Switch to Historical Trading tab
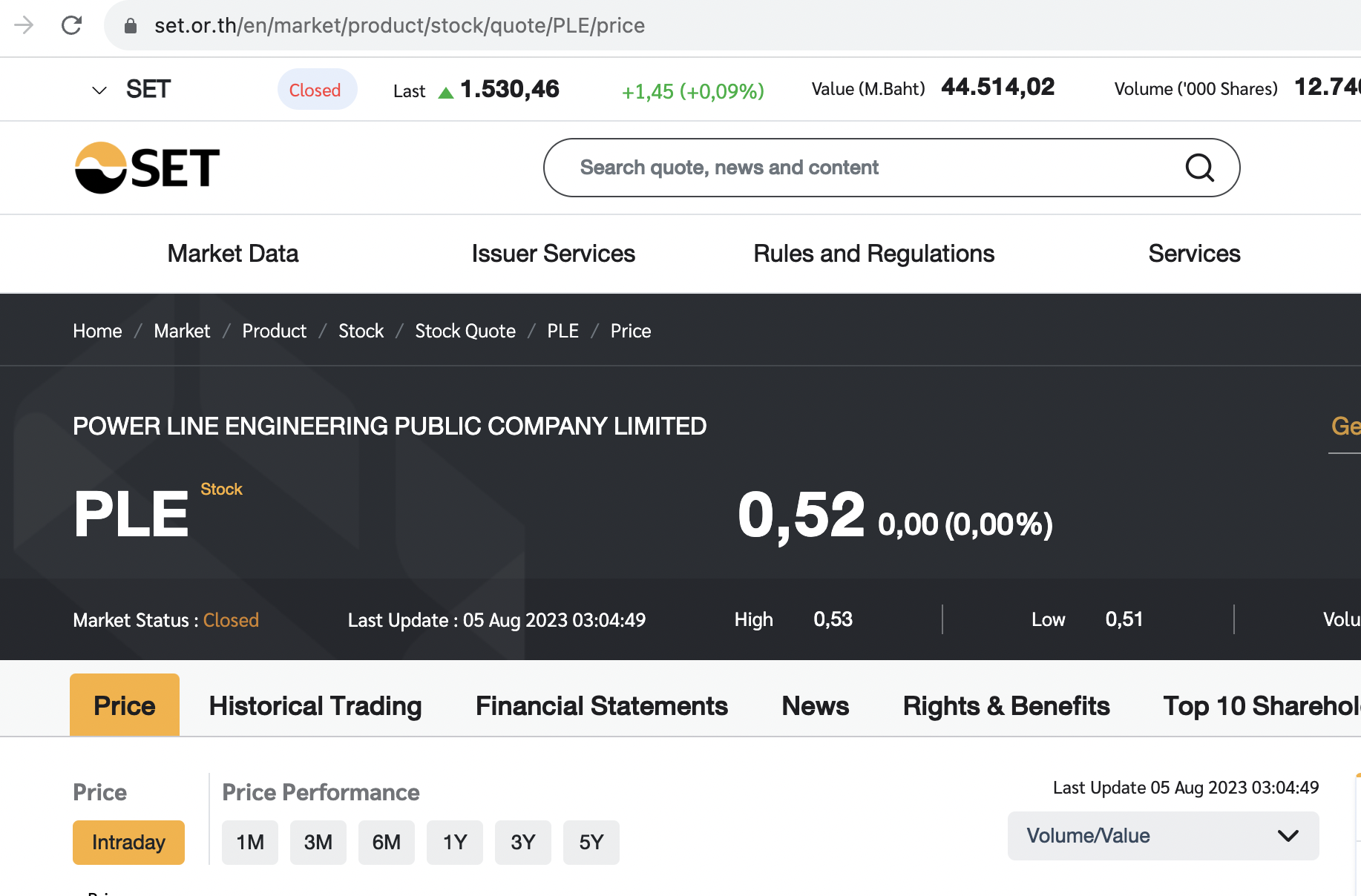The width and height of the screenshot is (1361, 896). coord(315,706)
